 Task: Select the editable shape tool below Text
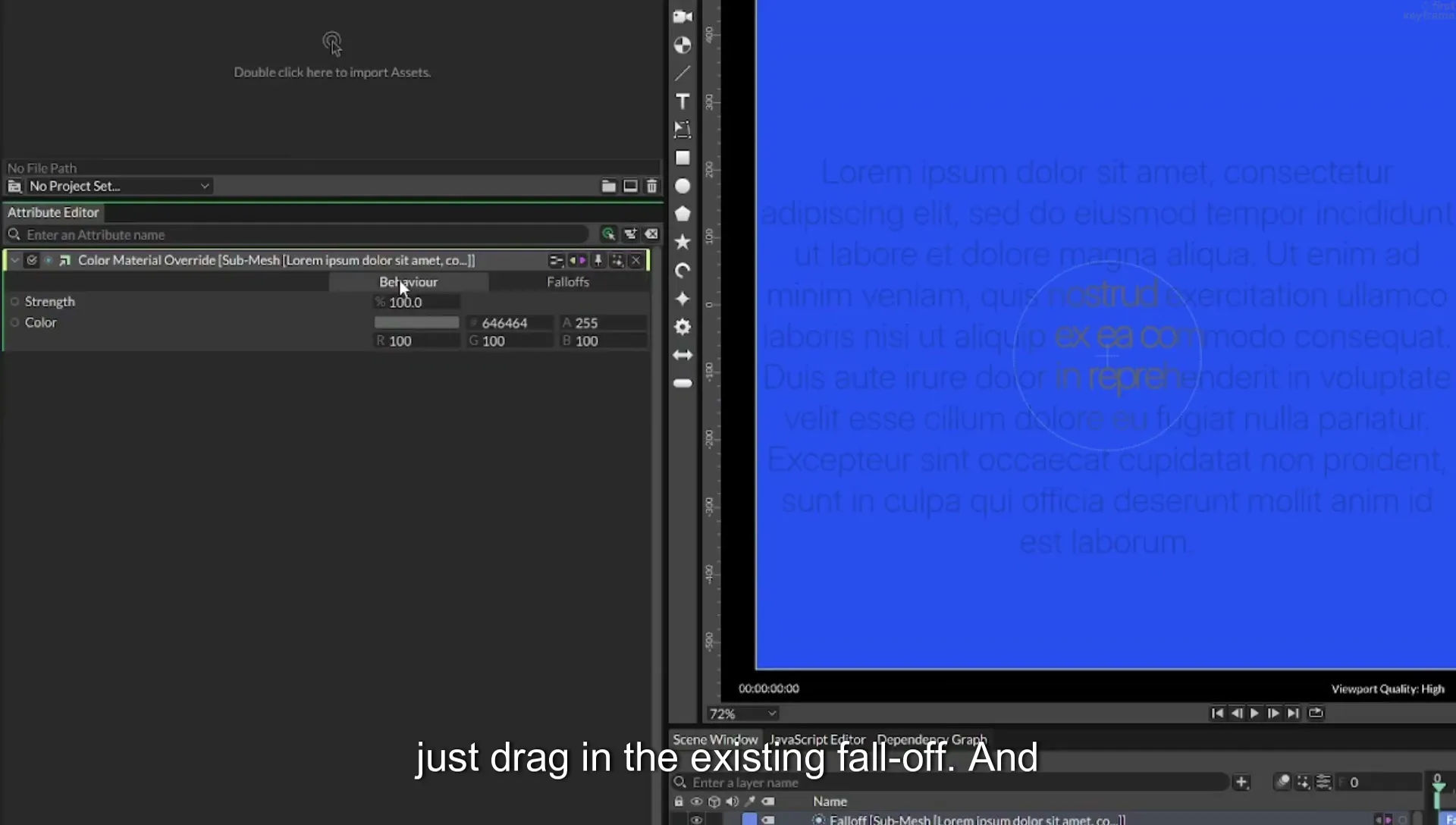pos(682,130)
